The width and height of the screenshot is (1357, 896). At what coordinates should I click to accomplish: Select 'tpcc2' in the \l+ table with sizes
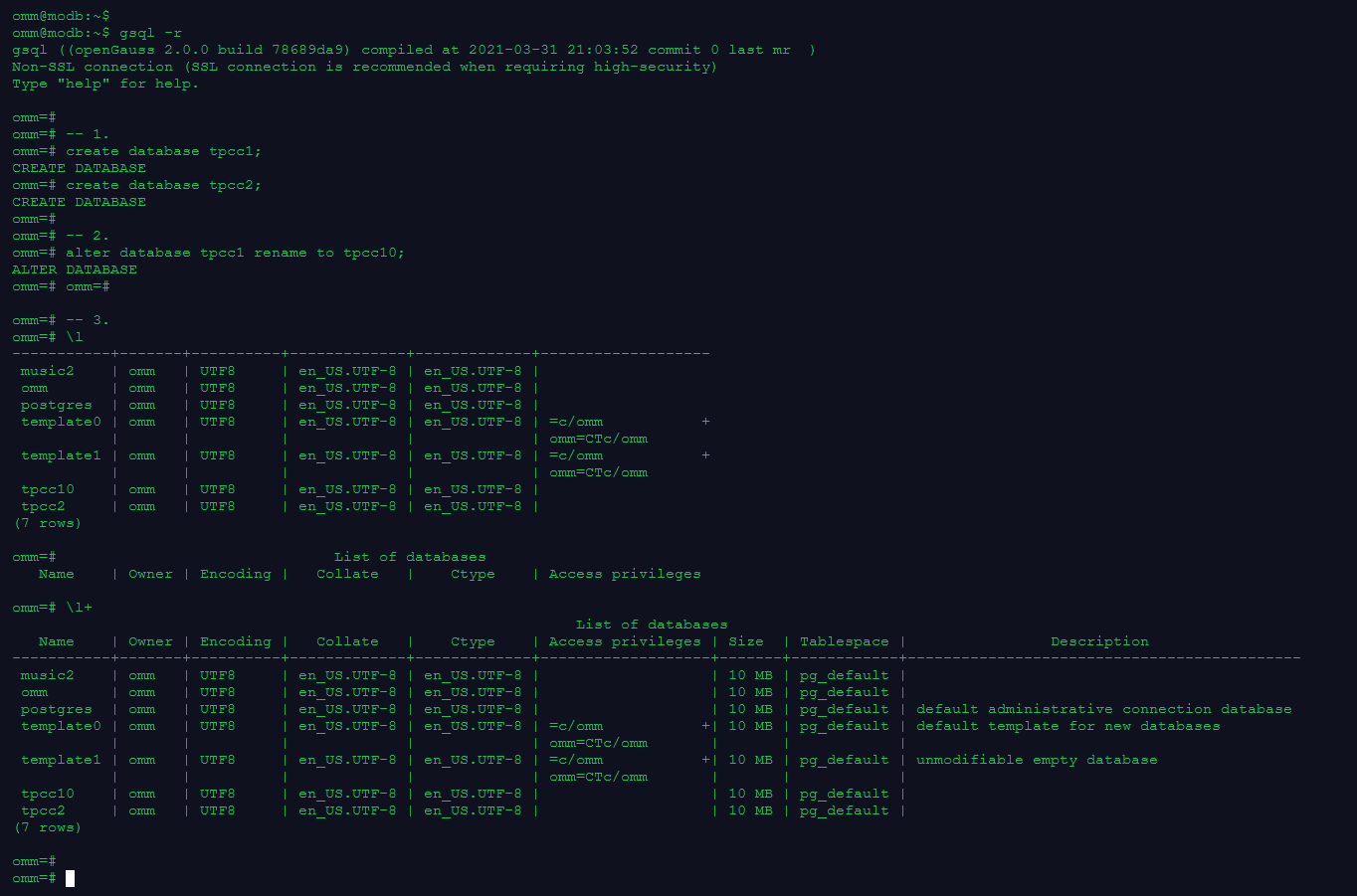43,810
